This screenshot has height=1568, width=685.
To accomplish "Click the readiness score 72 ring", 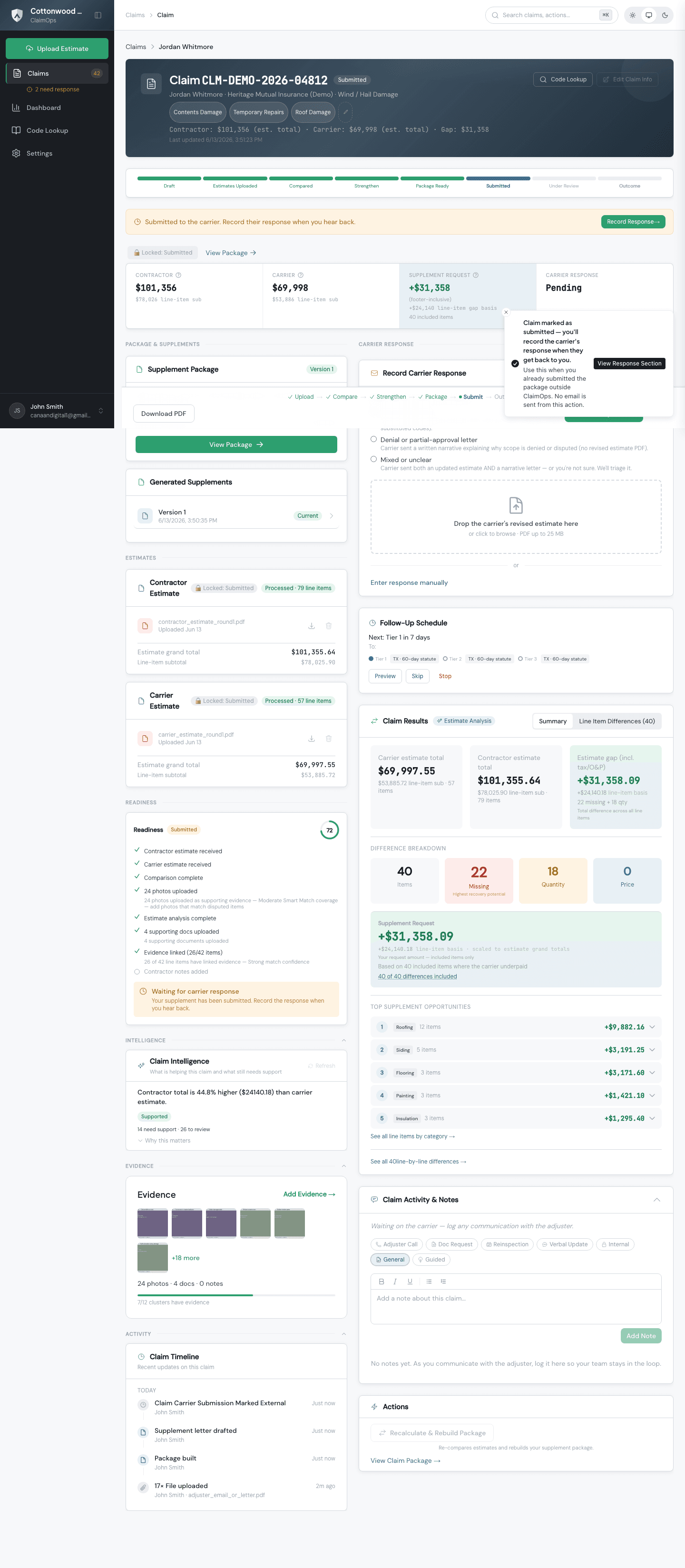I will tap(329, 830).
